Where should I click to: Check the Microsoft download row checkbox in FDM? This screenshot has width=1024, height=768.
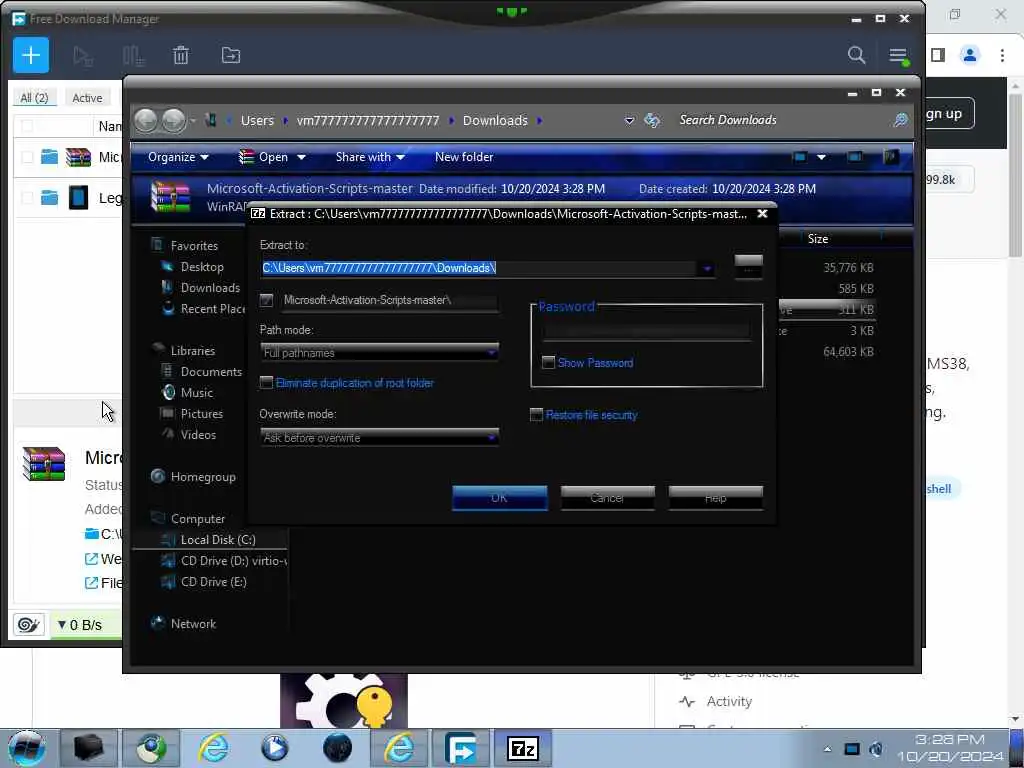(27, 157)
